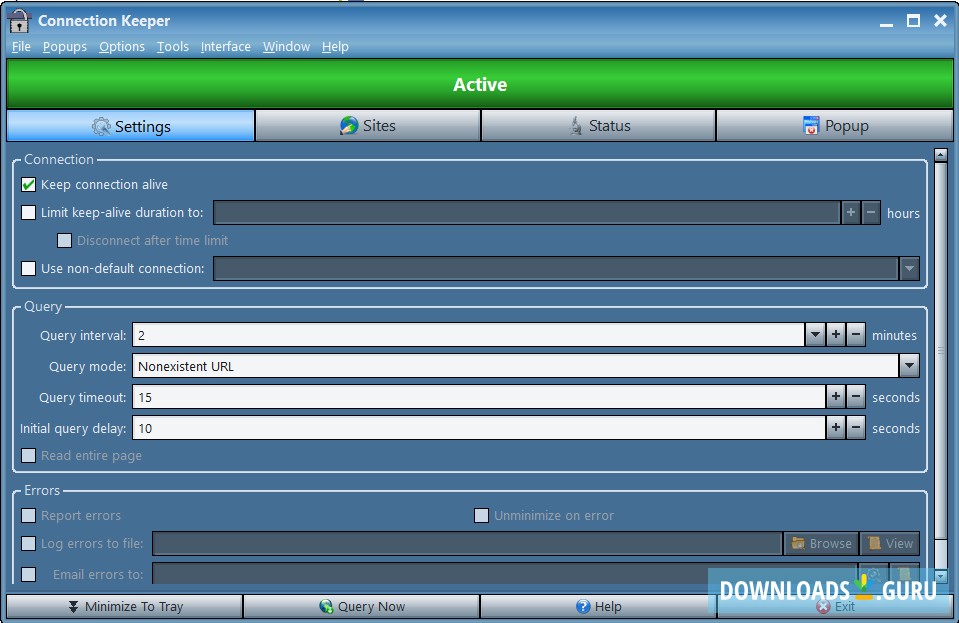Check Read entire page option
This screenshot has height=623, width=959.
point(28,455)
